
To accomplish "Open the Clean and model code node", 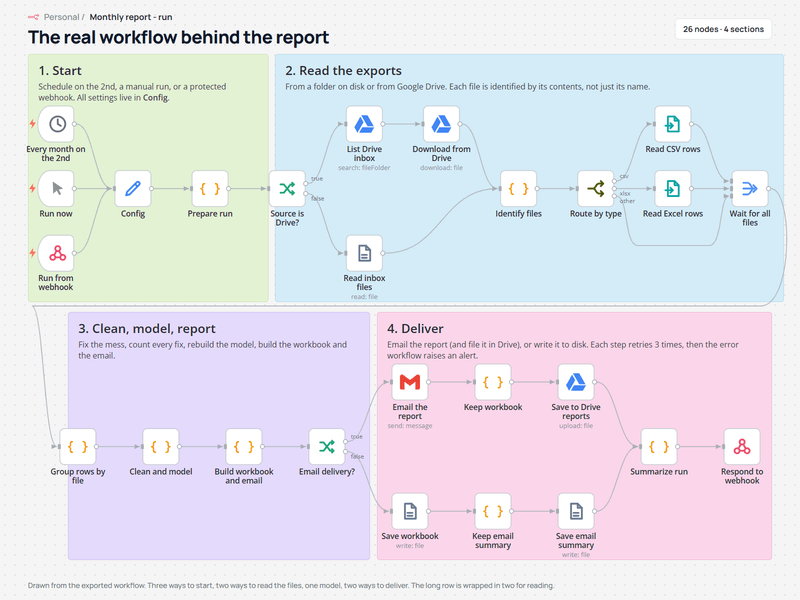I will pos(161,446).
